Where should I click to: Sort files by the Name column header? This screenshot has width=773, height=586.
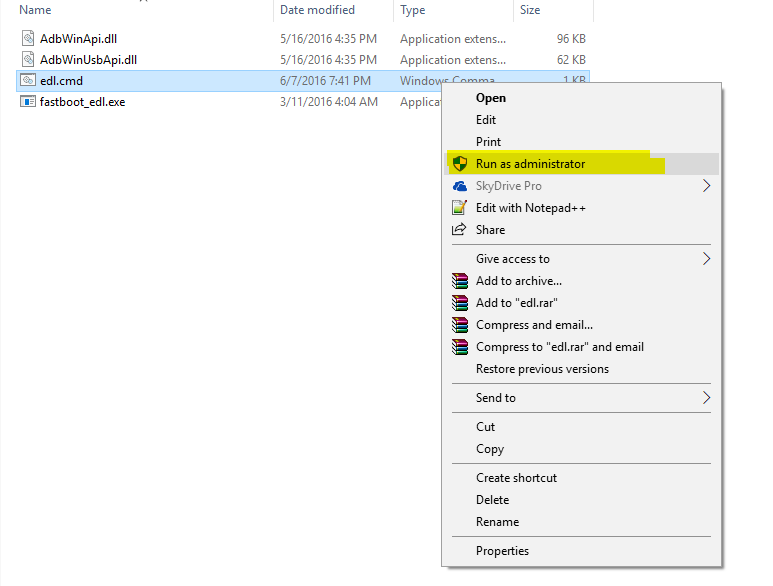(36, 10)
